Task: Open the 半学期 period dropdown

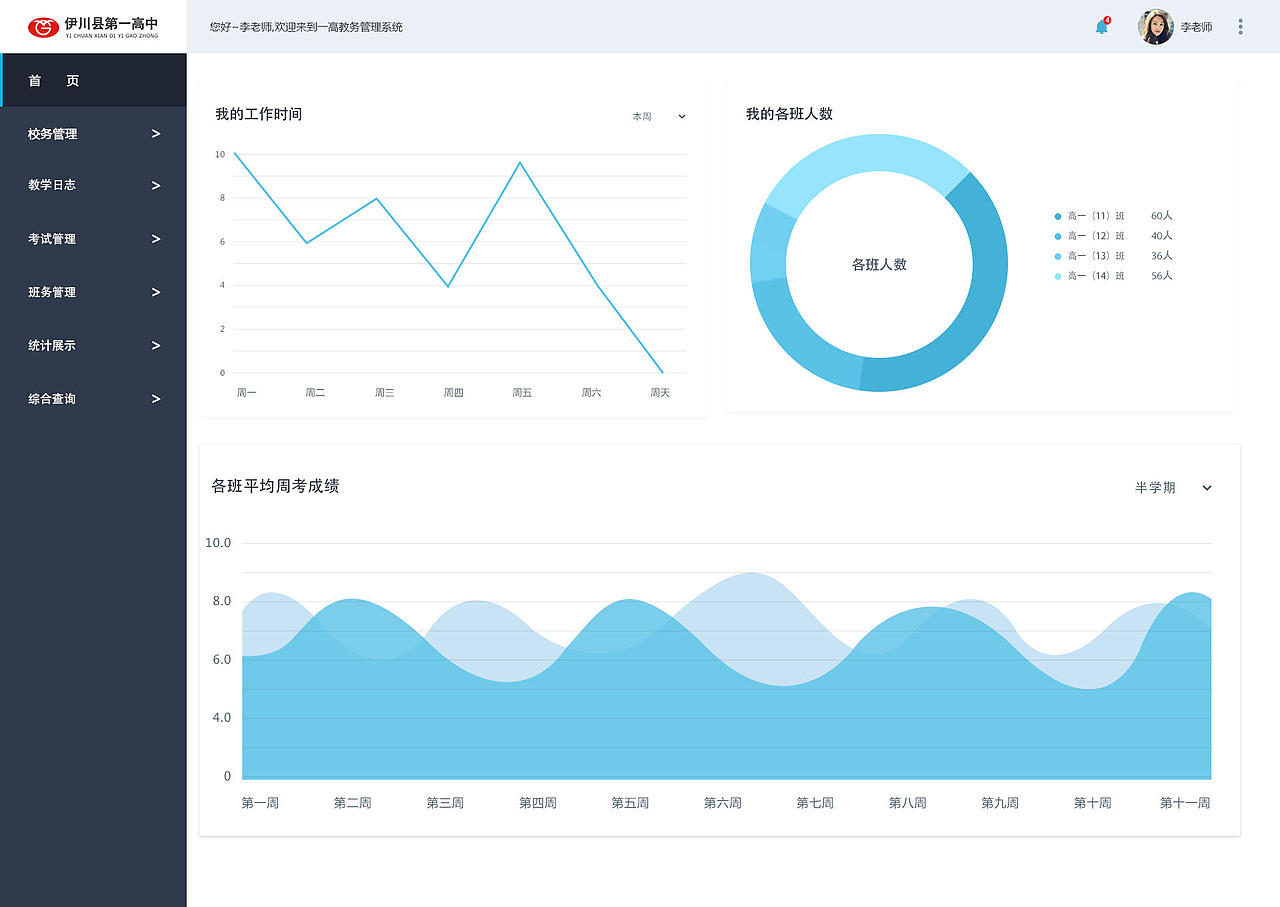Action: click(x=1173, y=488)
